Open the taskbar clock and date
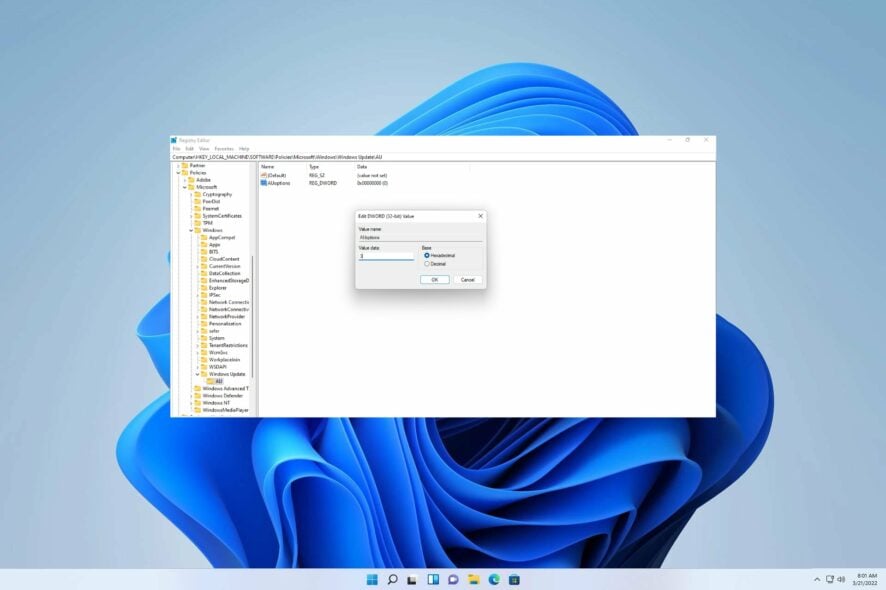Screen dimensions: 886x590 tap(866, 579)
